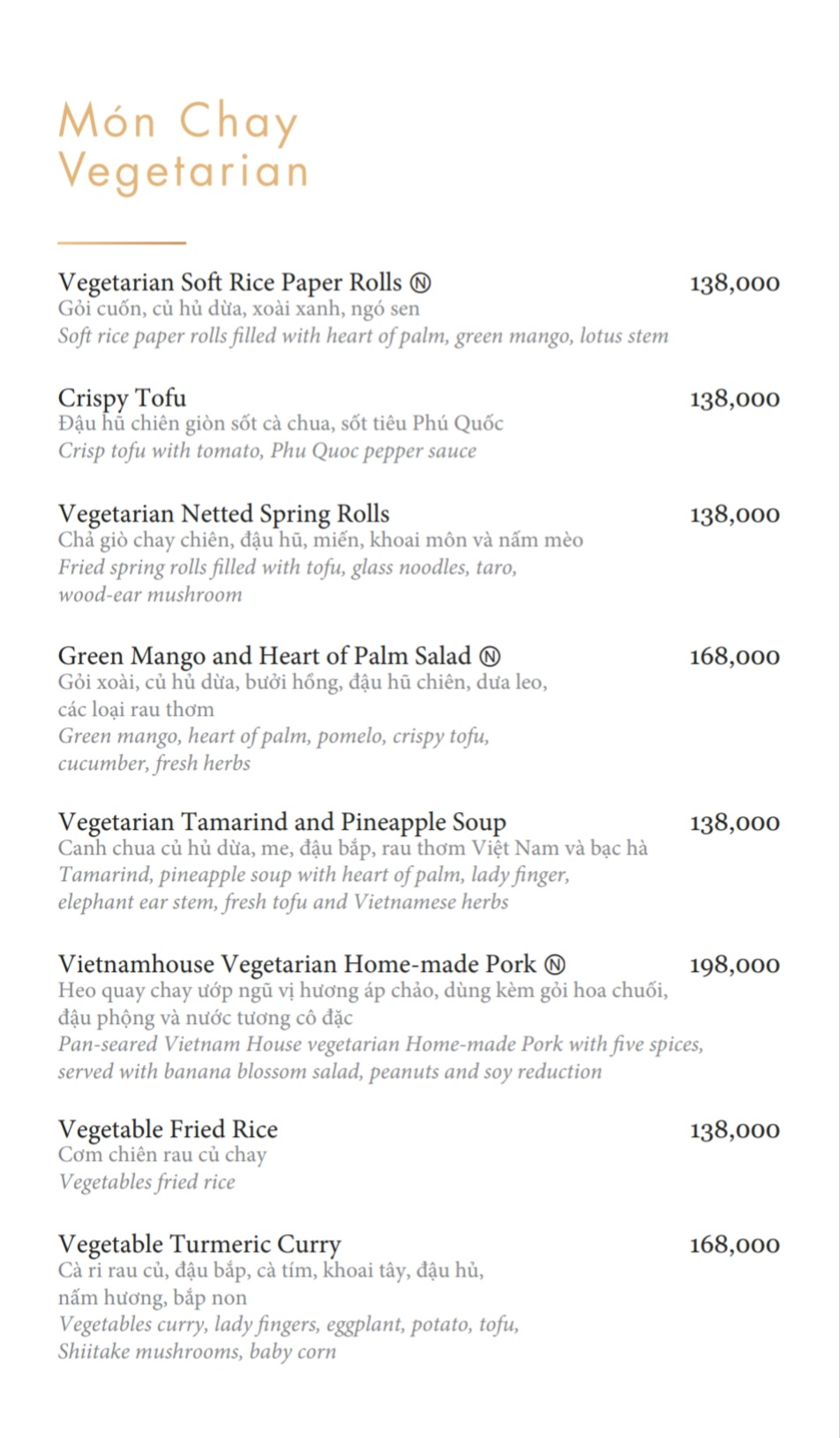Tap the 138,000 price beside Crispy Tofu

734,399
